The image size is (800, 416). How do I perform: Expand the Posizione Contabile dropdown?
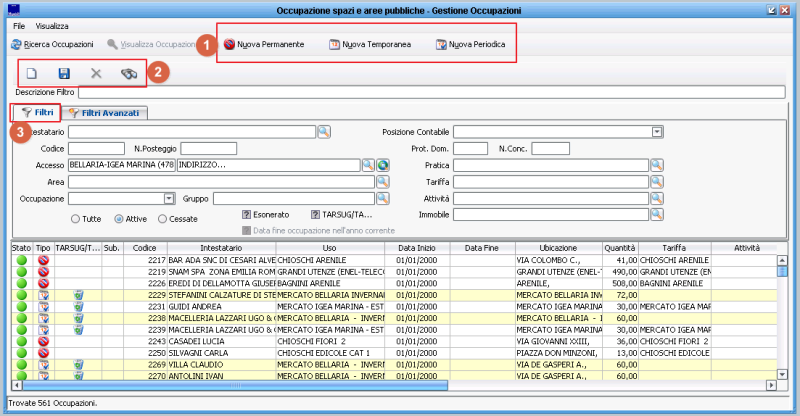click(657, 131)
